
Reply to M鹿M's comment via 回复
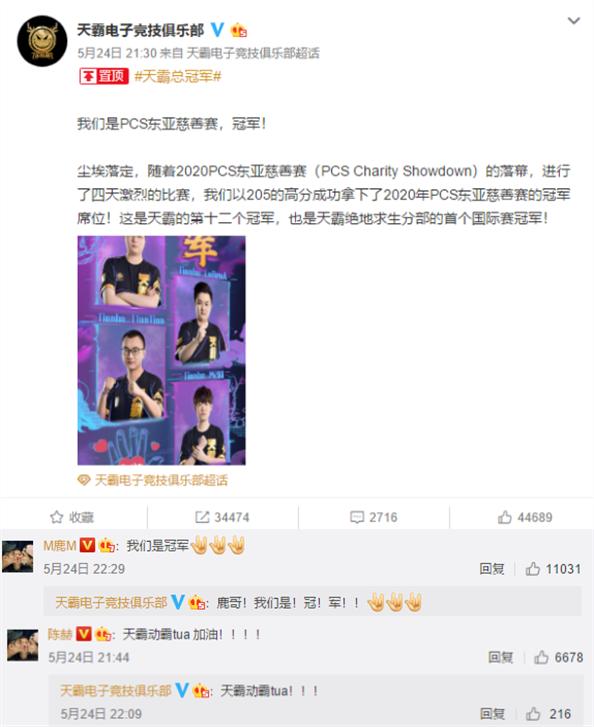click(492, 569)
